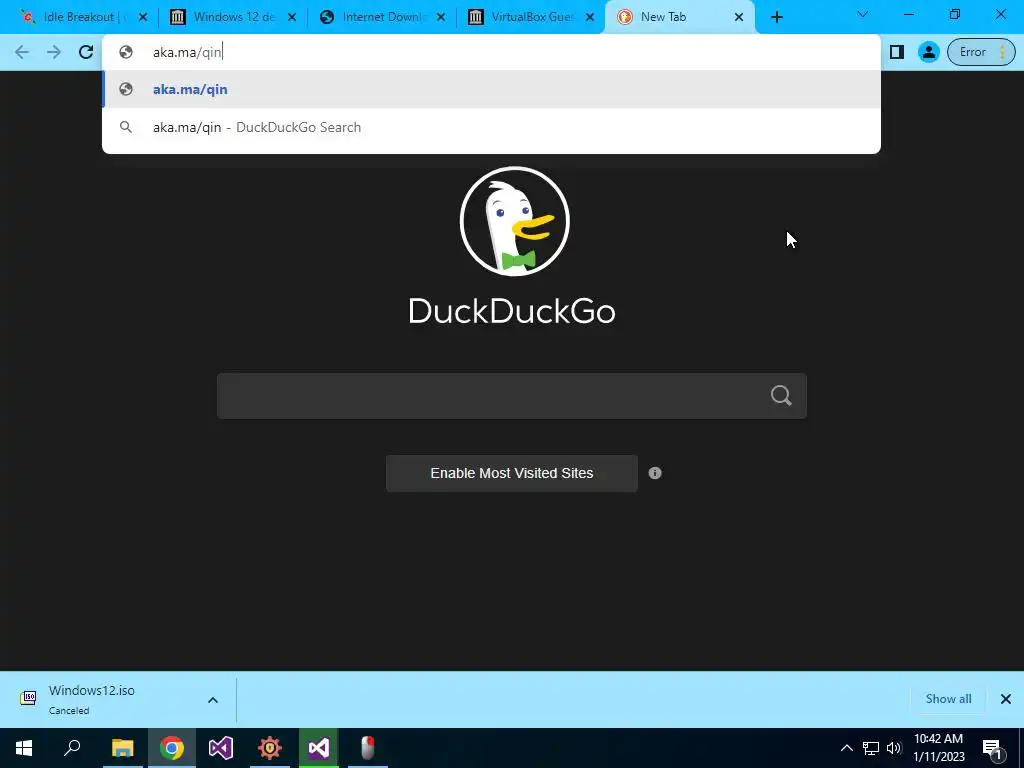Open the mouse app taskbar icon
Viewport: 1024px width, 768px height.
pyautogui.click(x=368, y=748)
